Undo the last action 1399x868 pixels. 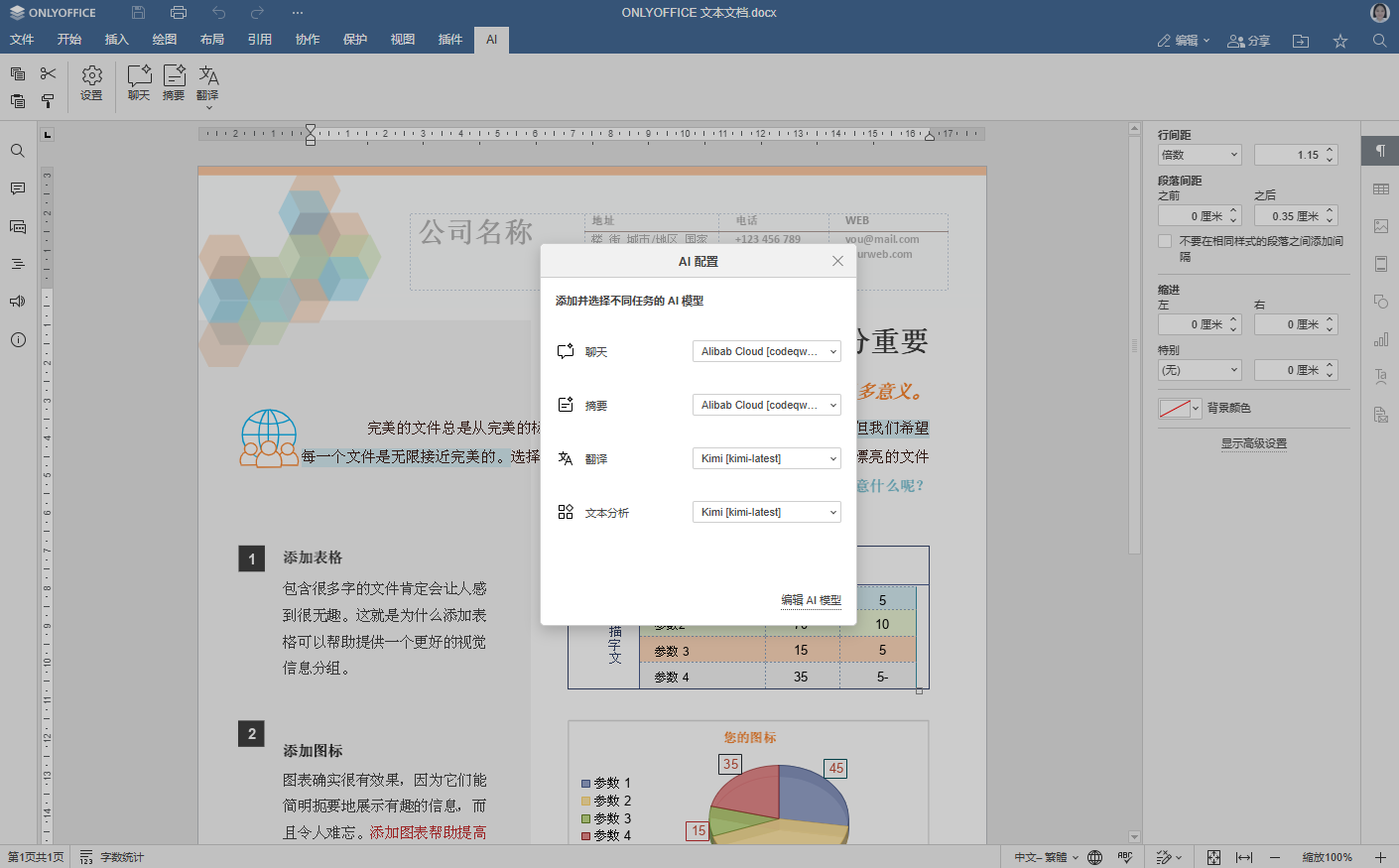218,13
